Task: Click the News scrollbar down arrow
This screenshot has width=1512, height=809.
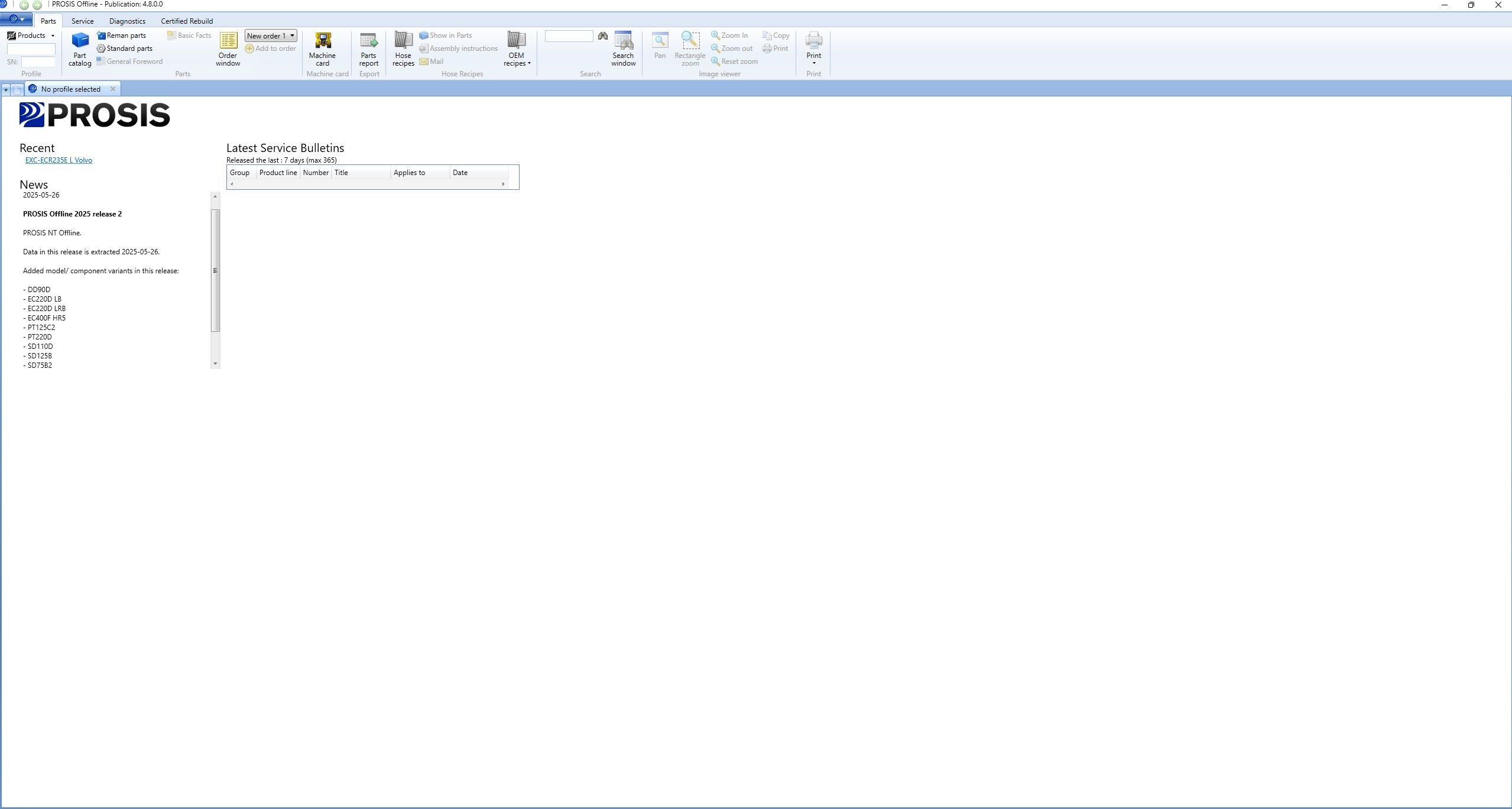Action: tap(215, 364)
